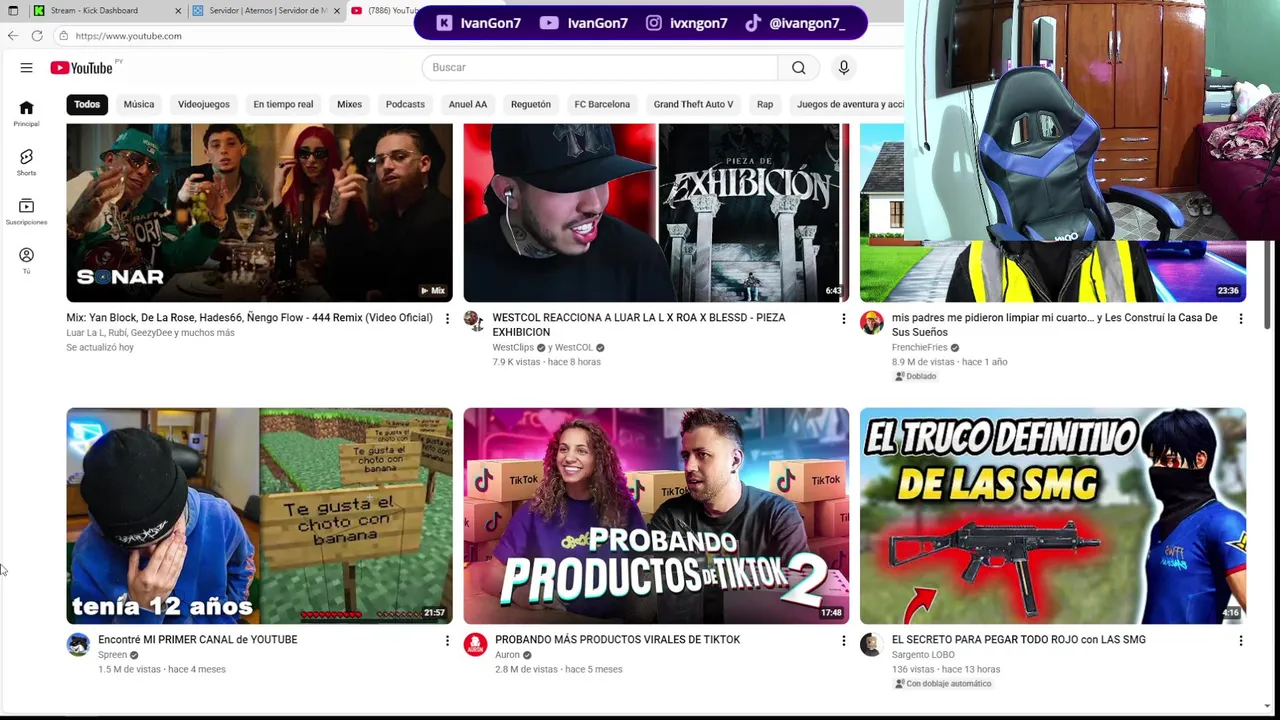Viewport: 1280px width, 720px height.
Task: Click the site info icon in address bar
Action: 63,36
